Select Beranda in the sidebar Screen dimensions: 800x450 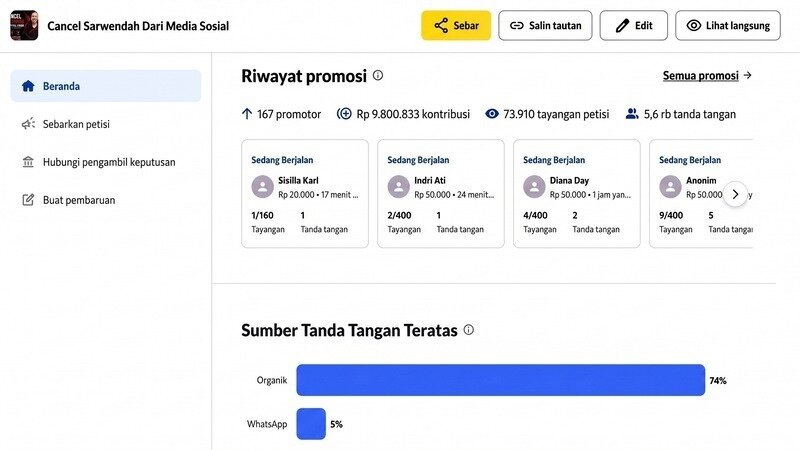point(106,86)
